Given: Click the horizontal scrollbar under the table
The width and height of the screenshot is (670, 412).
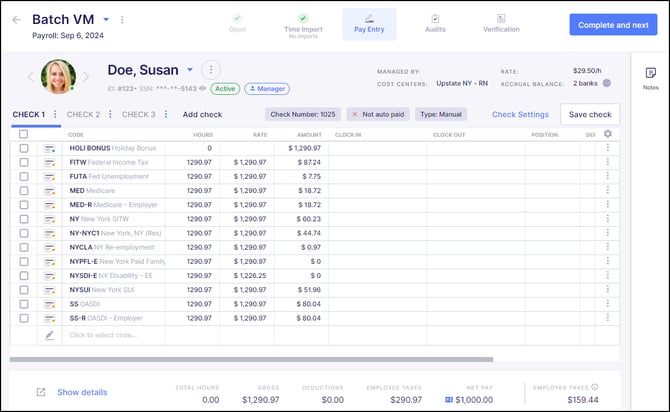Looking at the screenshot, I should point(251,359).
